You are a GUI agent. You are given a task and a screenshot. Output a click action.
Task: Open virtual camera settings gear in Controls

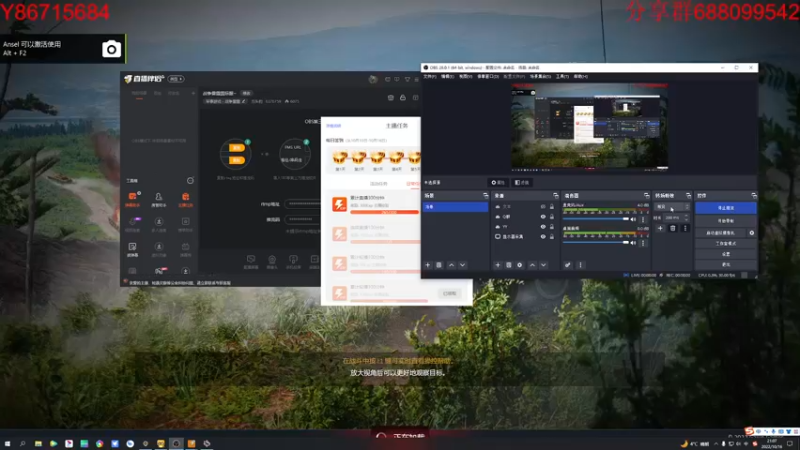click(x=752, y=233)
